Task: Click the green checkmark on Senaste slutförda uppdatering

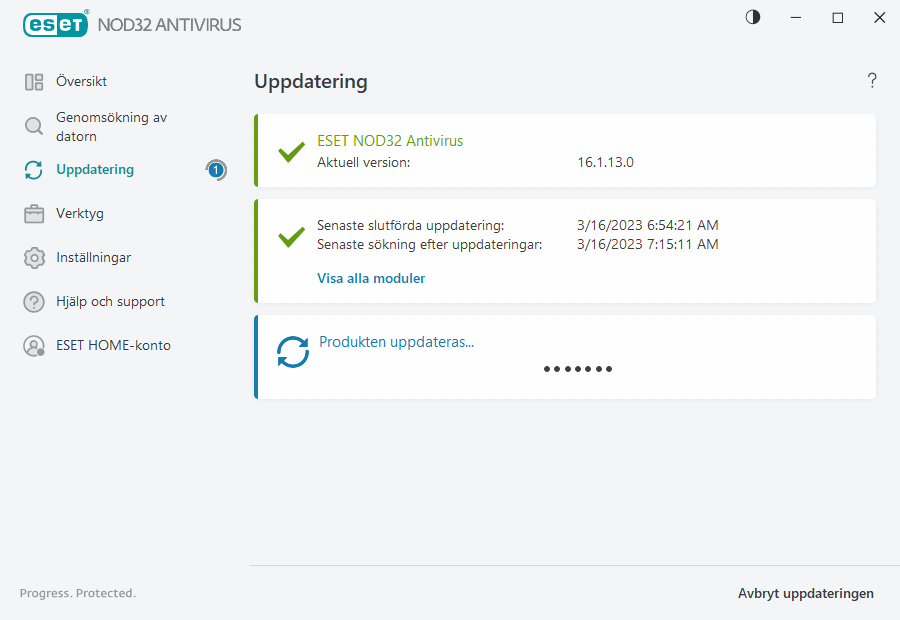Action: (x=291, y=237)
